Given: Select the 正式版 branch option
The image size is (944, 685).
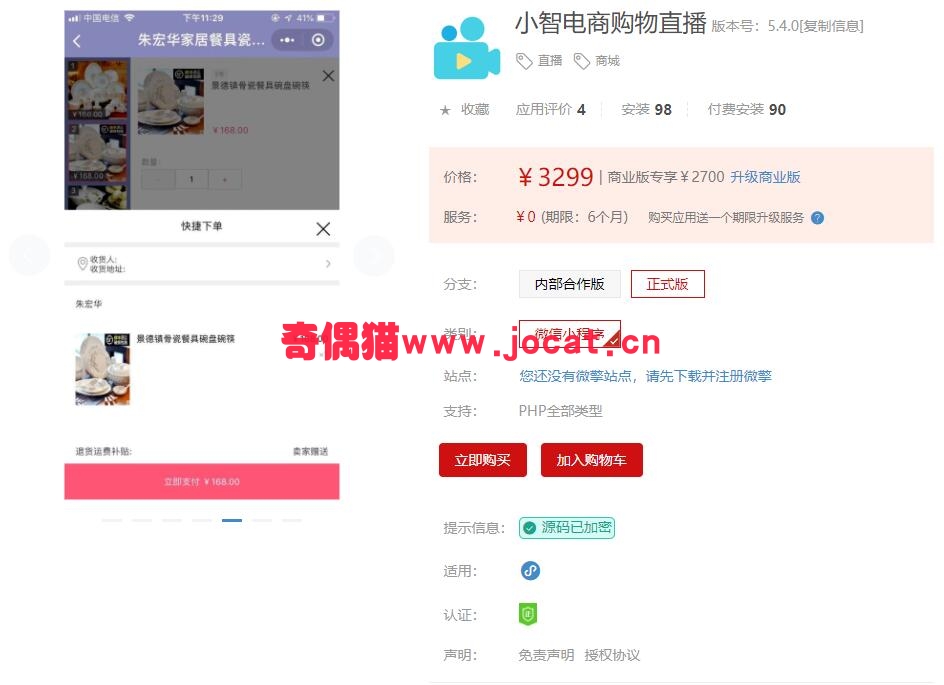Looking at the screenshot, I should click(667, 284).
